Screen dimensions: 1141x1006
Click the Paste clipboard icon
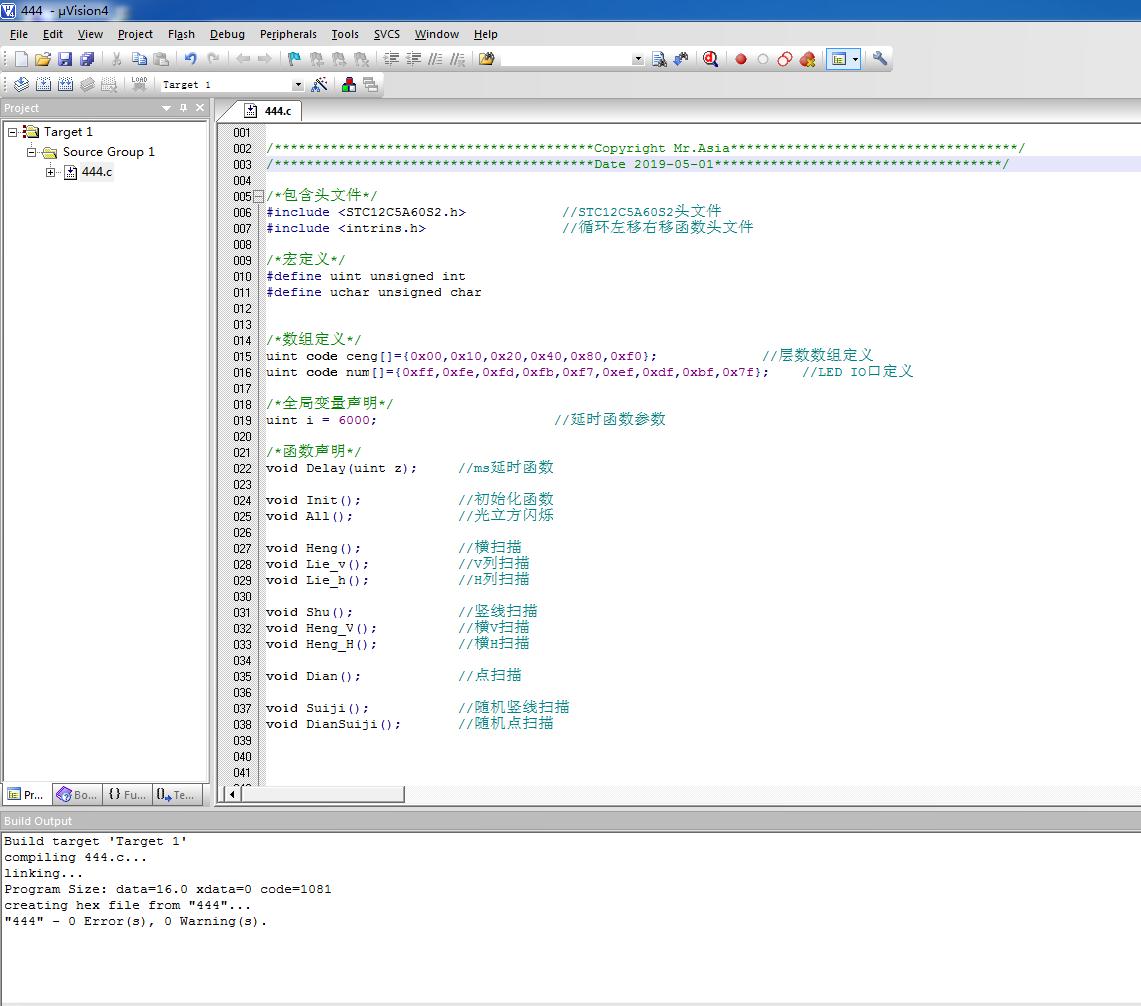coord(161,59)
